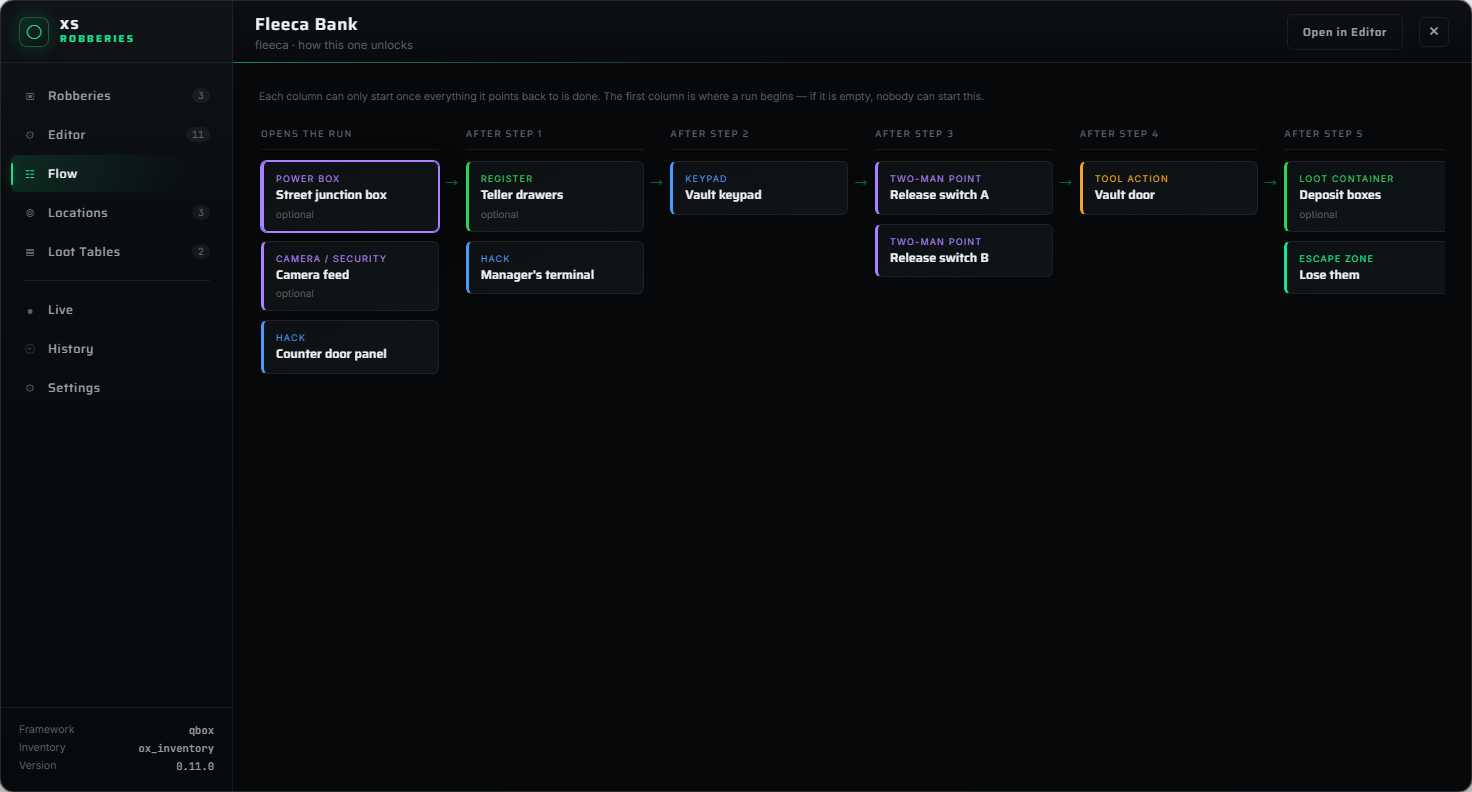Click the Settings gear icon in sidebar
Image resolution: width=1472 pixels, height=792 pixels.
(30, 388)
